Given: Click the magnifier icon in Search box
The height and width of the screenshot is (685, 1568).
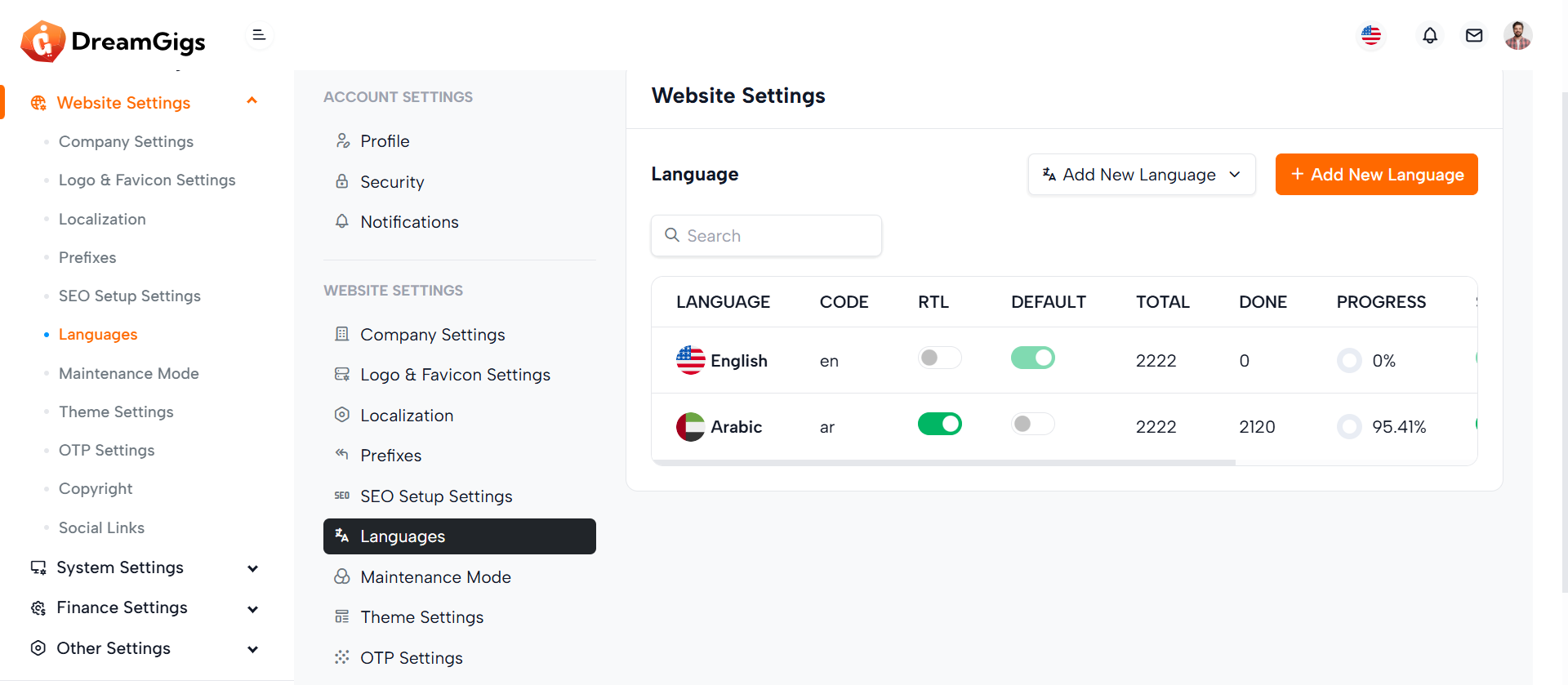Looking at the screenshot, I should pos(672,235).
